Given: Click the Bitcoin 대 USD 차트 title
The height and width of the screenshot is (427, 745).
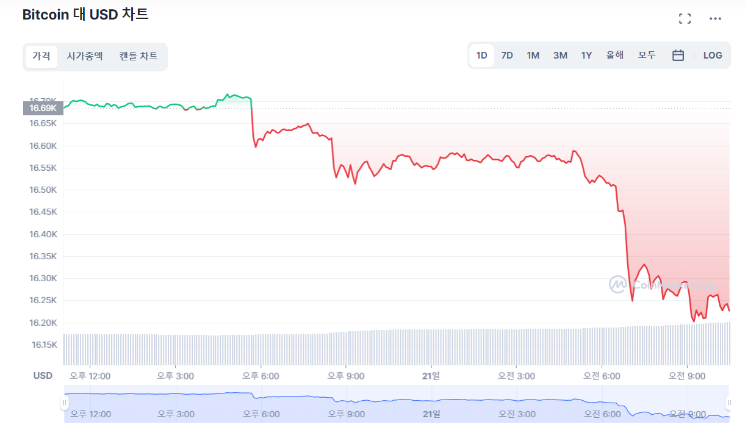Looking at the screenshot, I should [x=85, y=16].
